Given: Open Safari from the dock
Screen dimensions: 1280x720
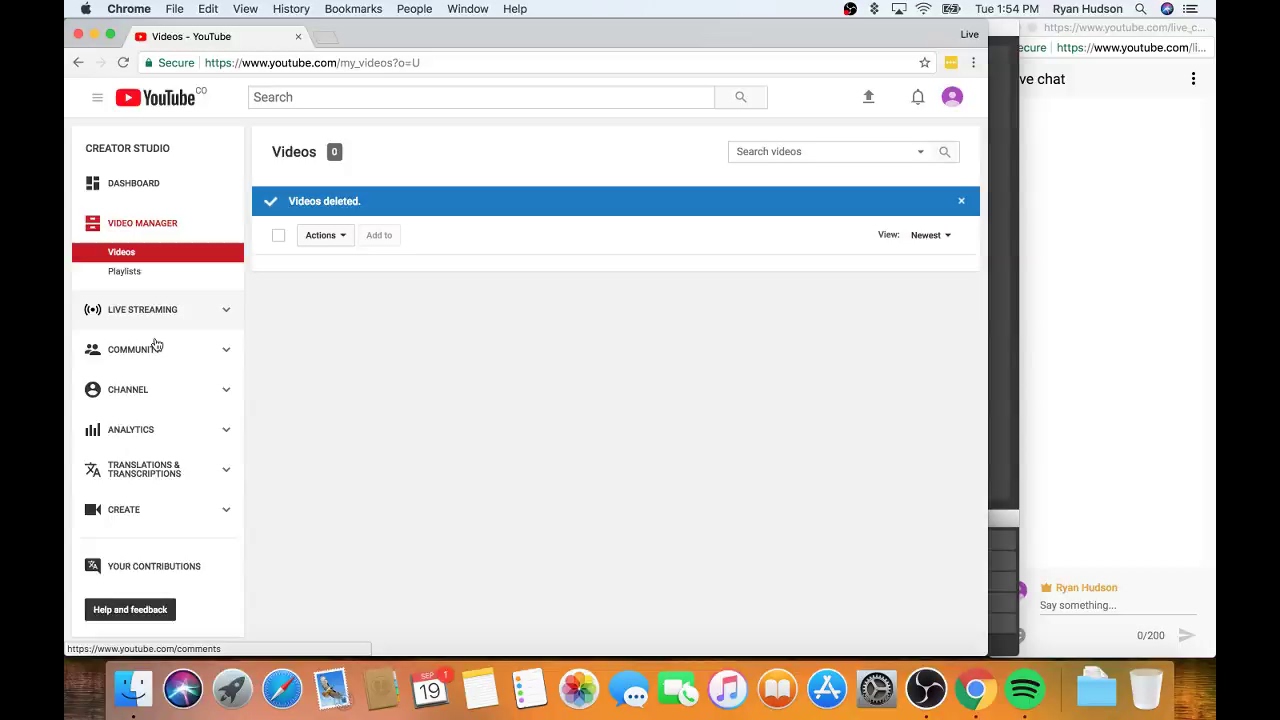Looking at the screenshot, I should click(x=282, y=689).
